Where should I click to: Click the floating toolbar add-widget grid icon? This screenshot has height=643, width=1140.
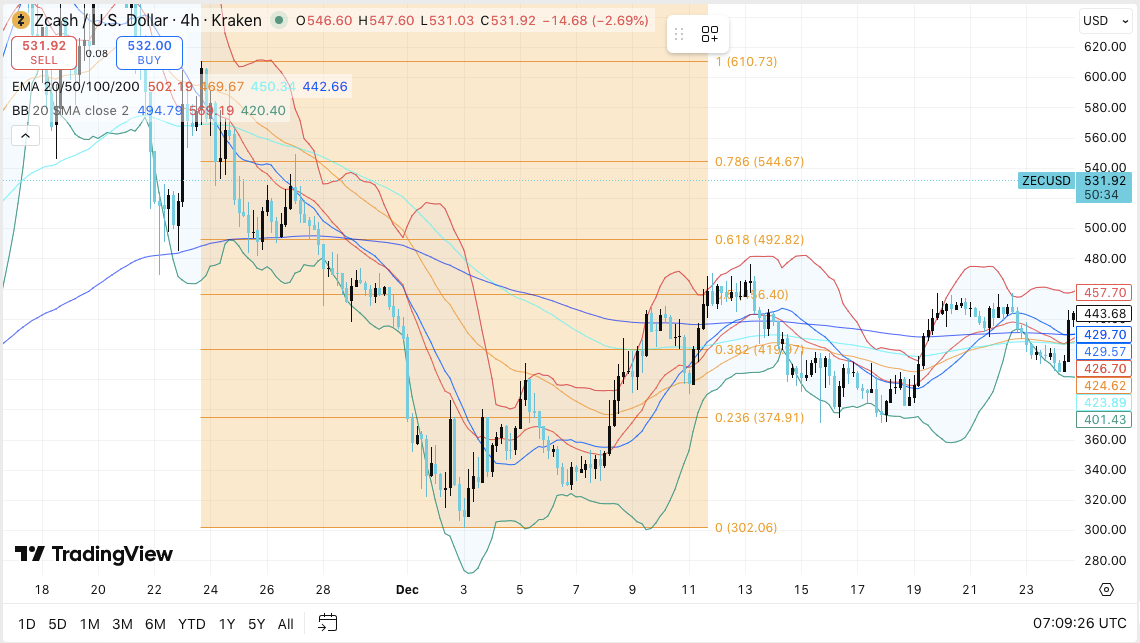click(710, 35)
